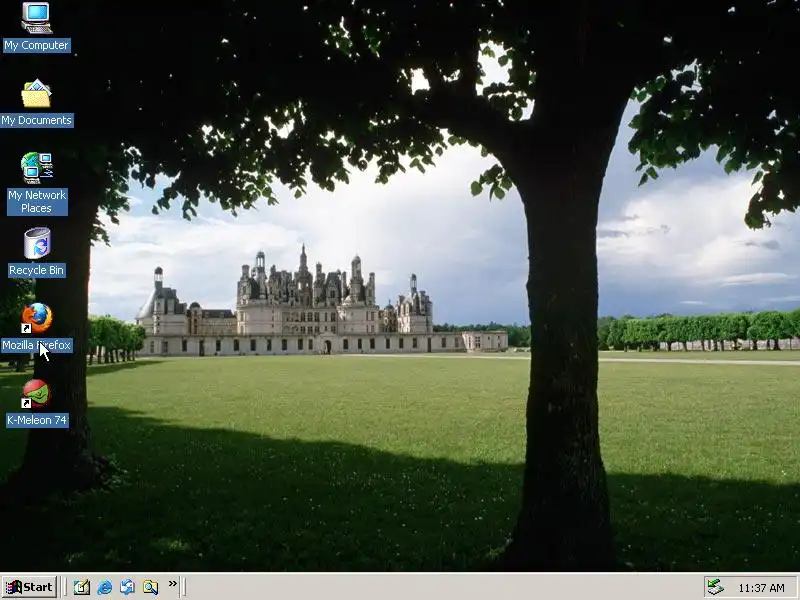
Task: Launch Internet Explorer from quick launch
Action: 105,587
